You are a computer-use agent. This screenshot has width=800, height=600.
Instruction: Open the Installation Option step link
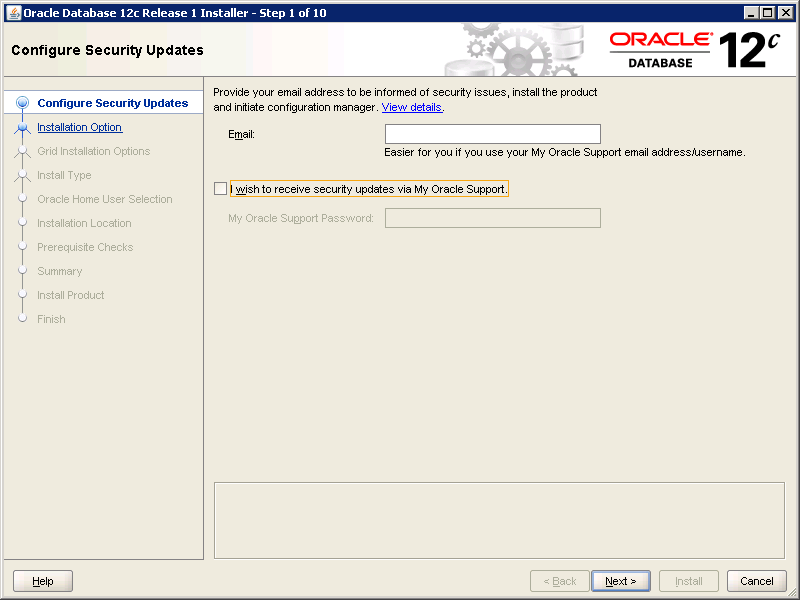pos(79,127)
